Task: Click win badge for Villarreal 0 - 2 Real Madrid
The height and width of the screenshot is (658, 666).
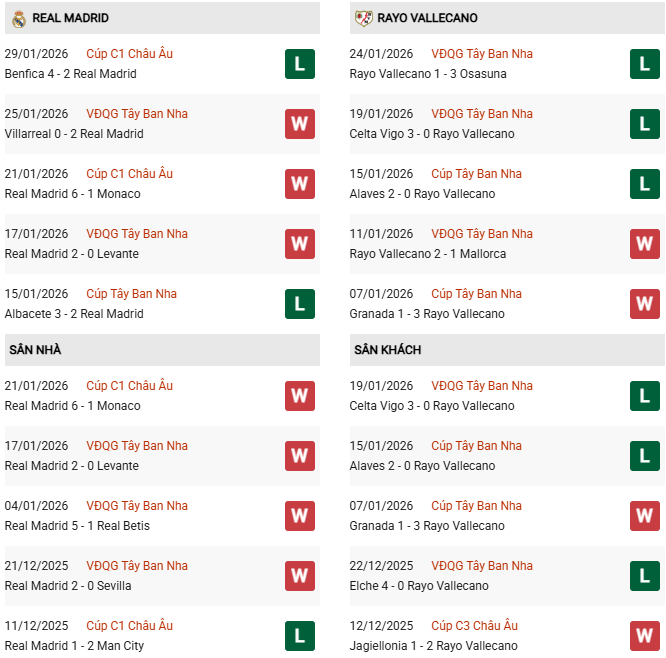Action: 299,124
